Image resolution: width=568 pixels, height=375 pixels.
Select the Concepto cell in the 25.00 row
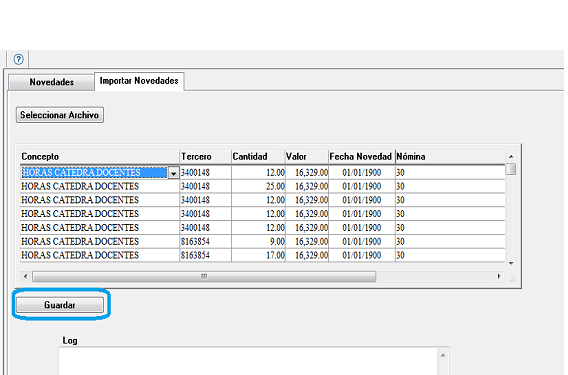click(x=100, y=186)
